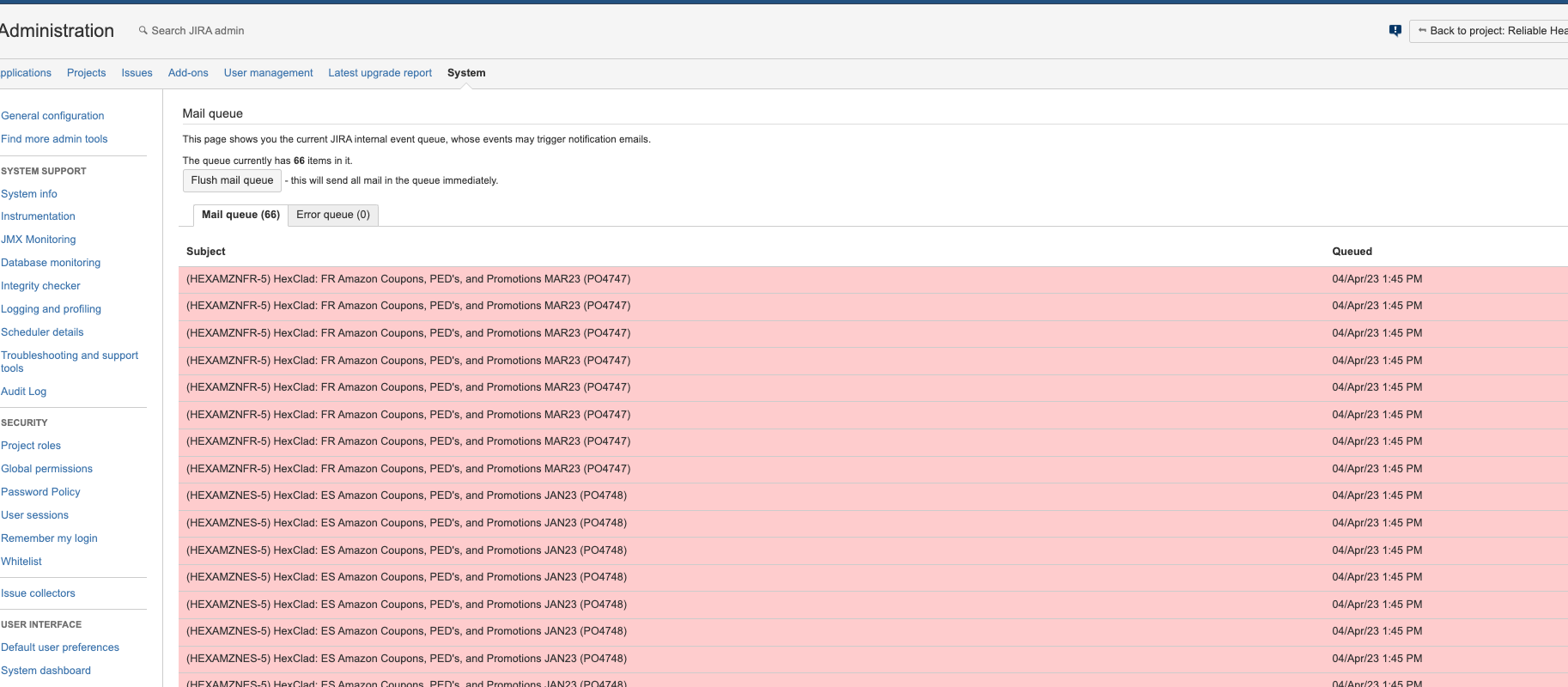Open System dashboard settings
Viewport: 1568px width, 687px height.
[x=46, y=671]
